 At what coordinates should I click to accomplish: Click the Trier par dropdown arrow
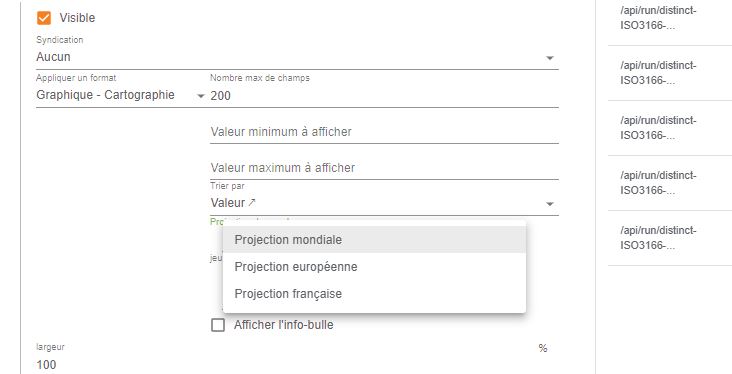[550, 204]
